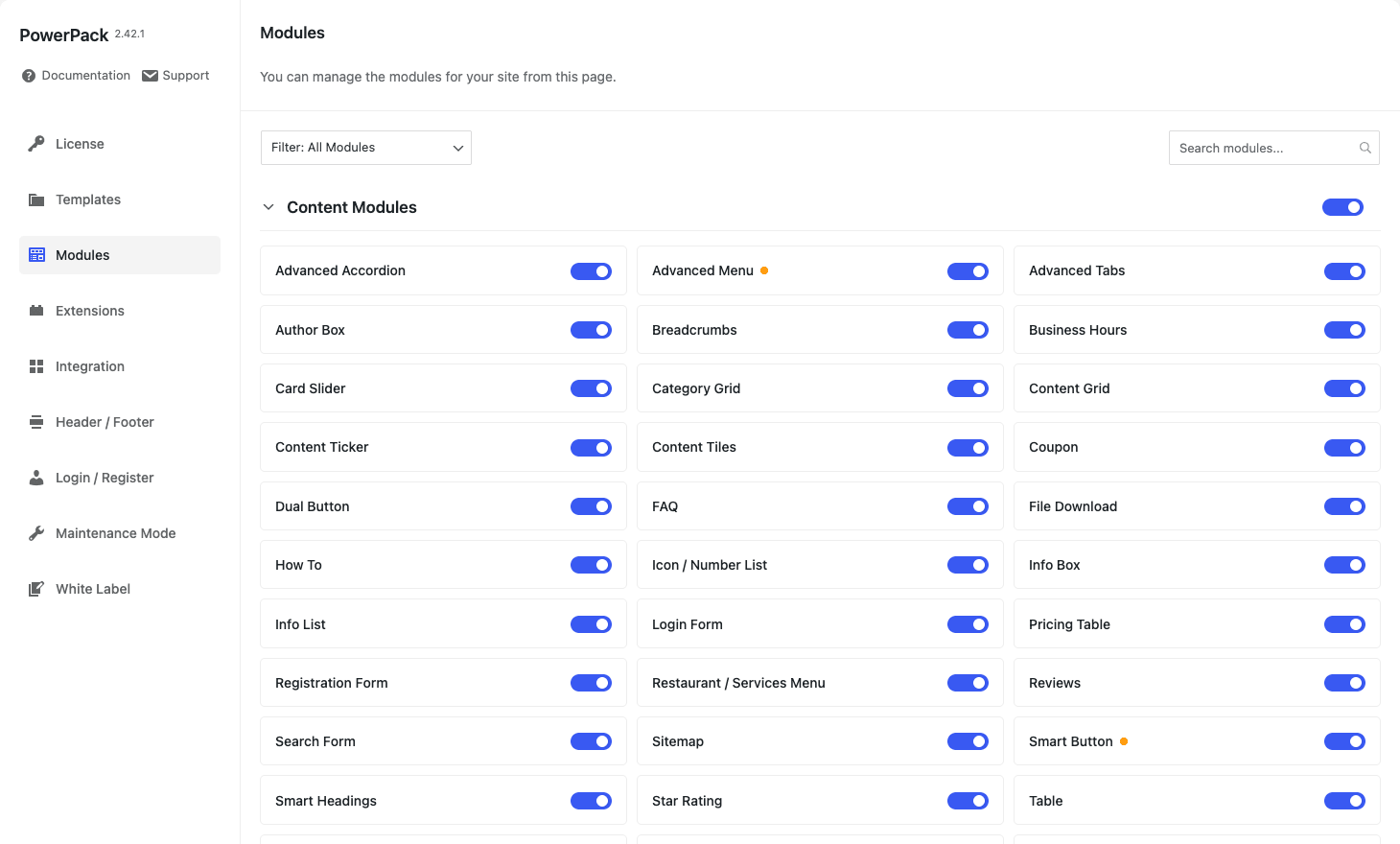
Task: Switch off the How To module
Action: (x=591, y=565)
